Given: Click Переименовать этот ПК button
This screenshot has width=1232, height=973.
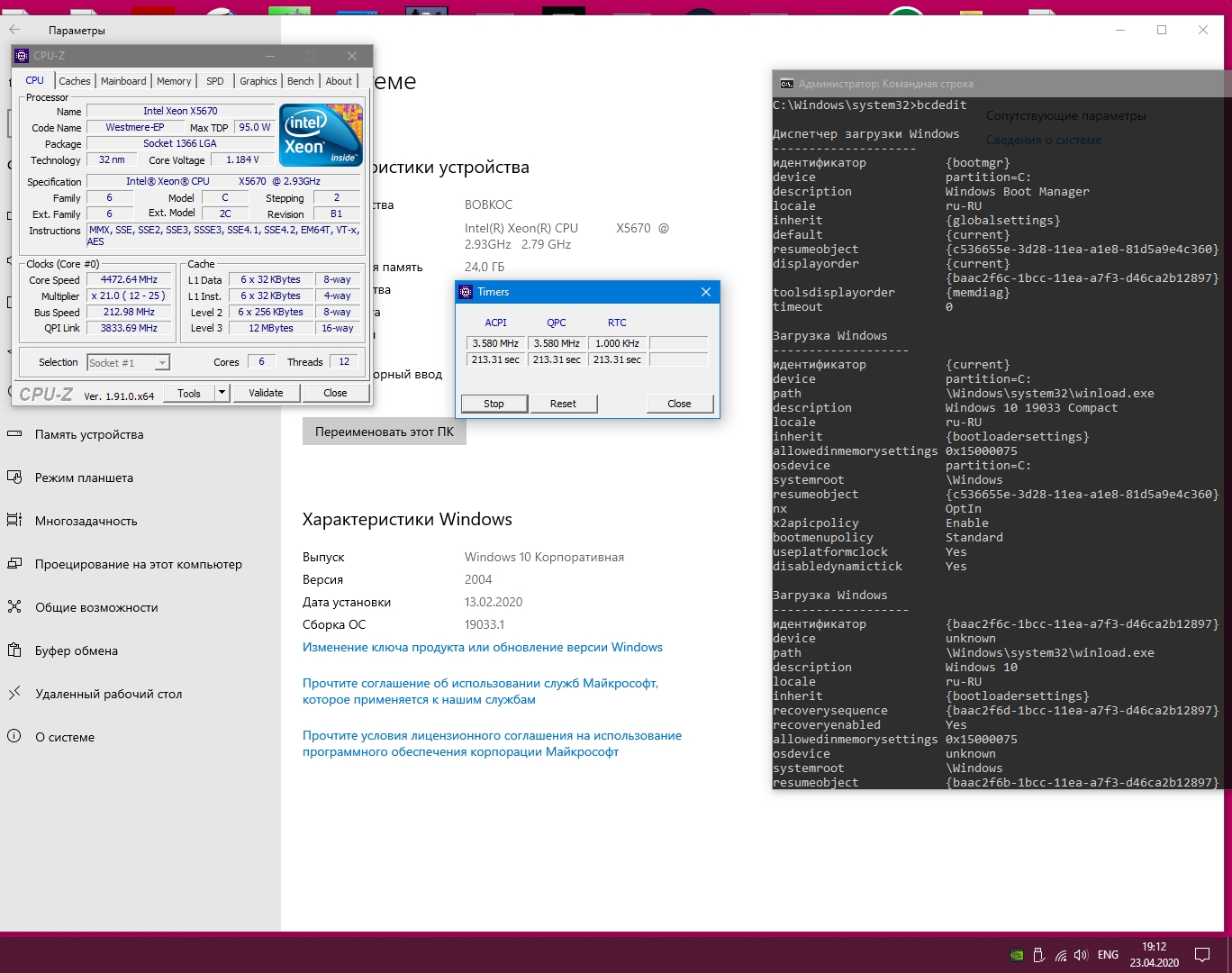Looking at the screenshot, I should (x=385, y=432).
